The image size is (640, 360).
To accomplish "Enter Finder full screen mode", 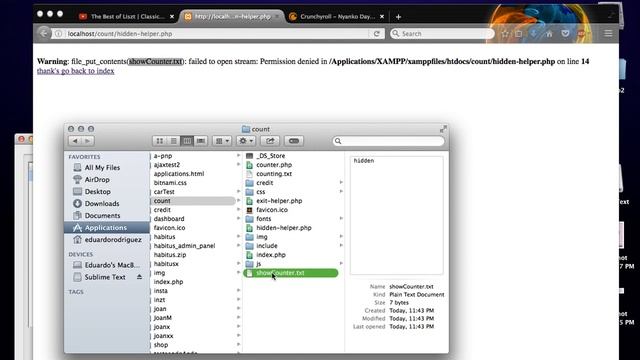I will pyautogui.click(x=443, y=129).
